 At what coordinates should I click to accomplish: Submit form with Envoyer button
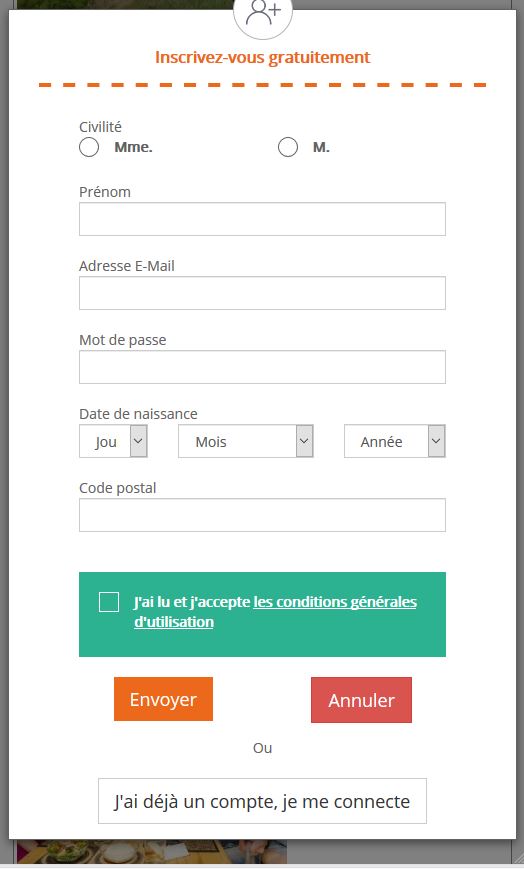tap(164, 699)
